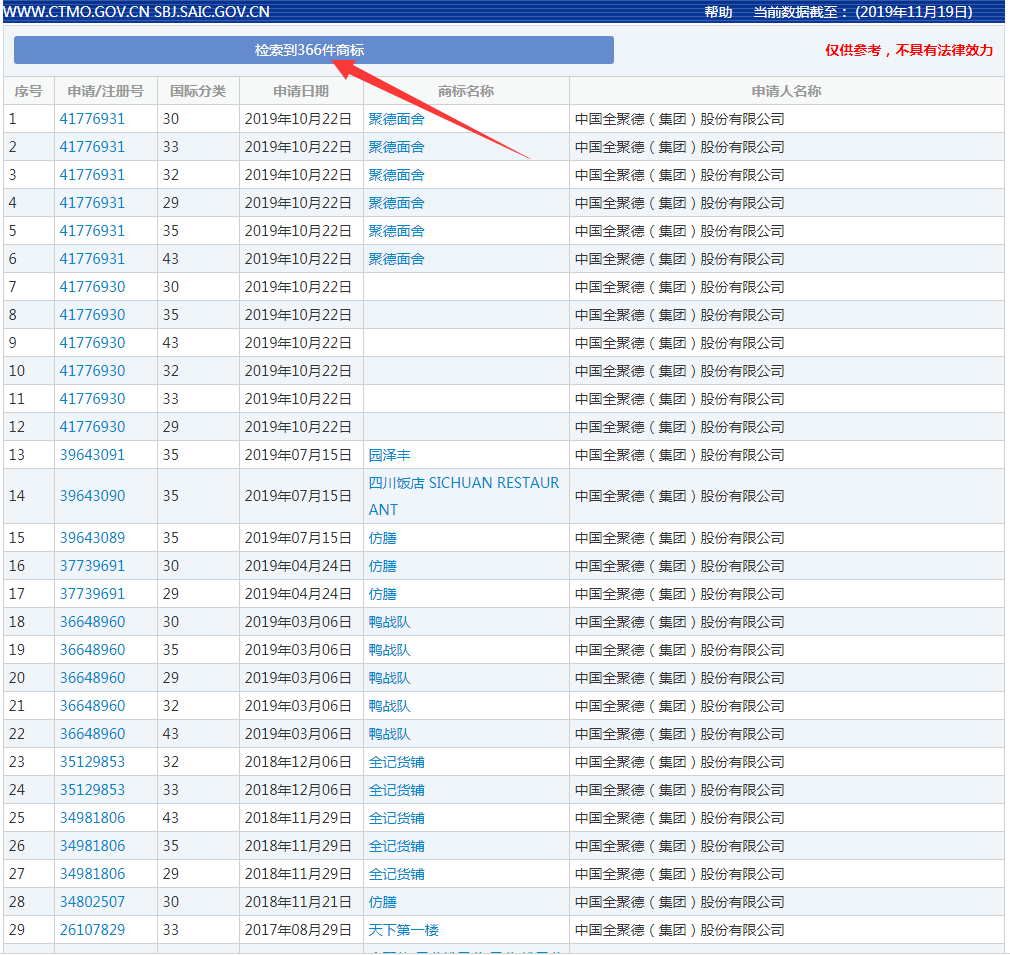The image size is (1010, 955).
Task: Open 全记货铺 trademark in row 24
Action: tap(396, 790)
